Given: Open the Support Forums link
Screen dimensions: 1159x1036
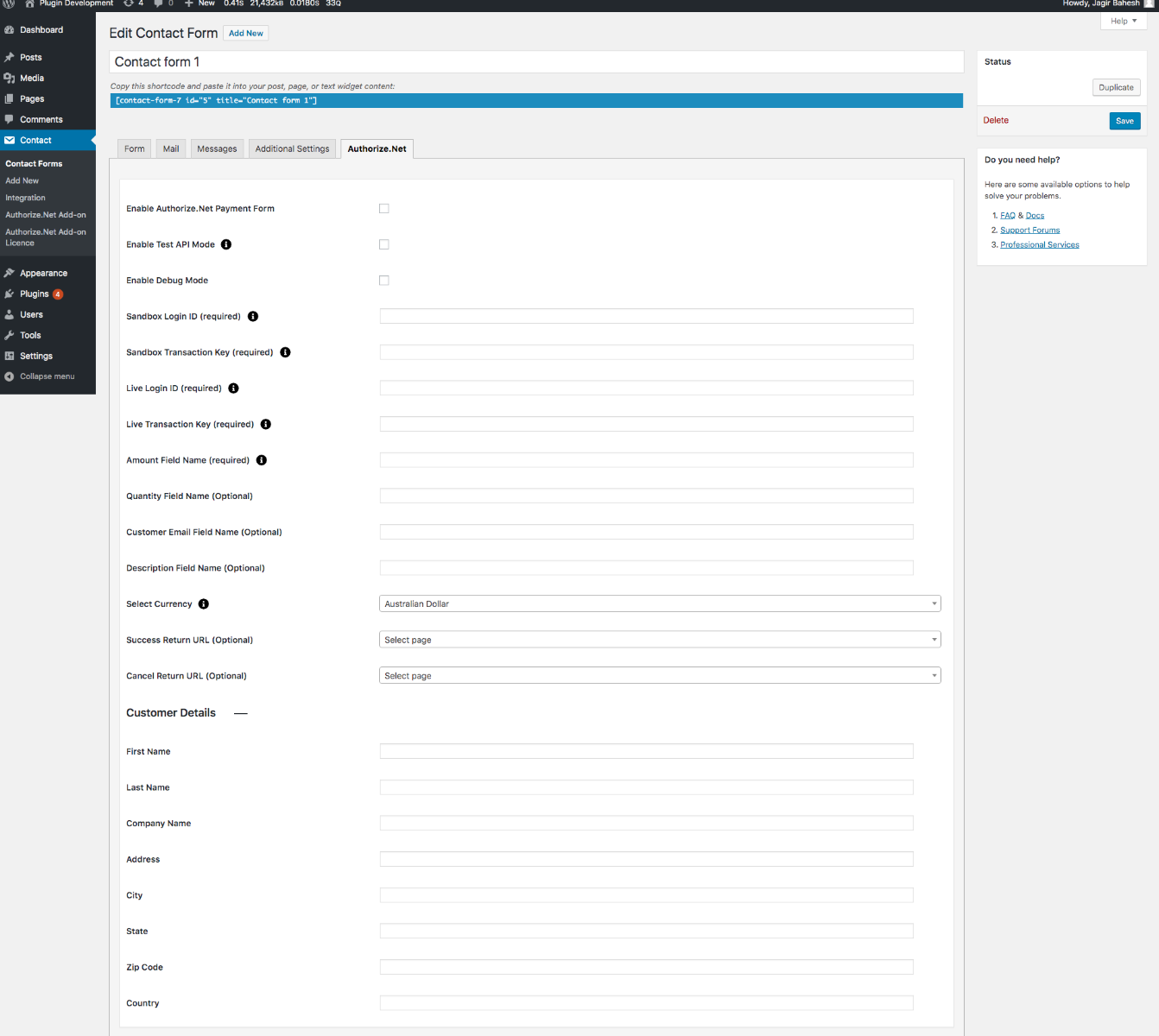Looking at the screenshot, I should [x=1029, y=231].
